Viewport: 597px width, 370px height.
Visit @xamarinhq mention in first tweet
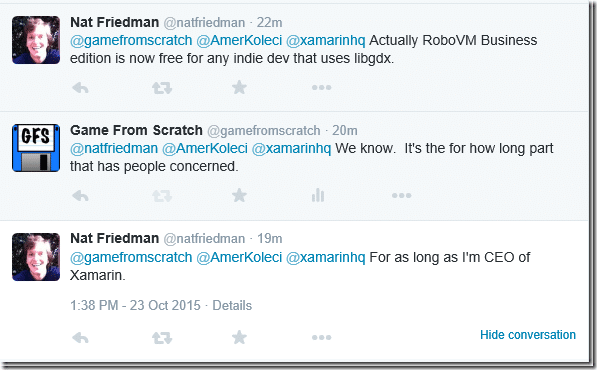pyautogui.click(x=326, y=40)
